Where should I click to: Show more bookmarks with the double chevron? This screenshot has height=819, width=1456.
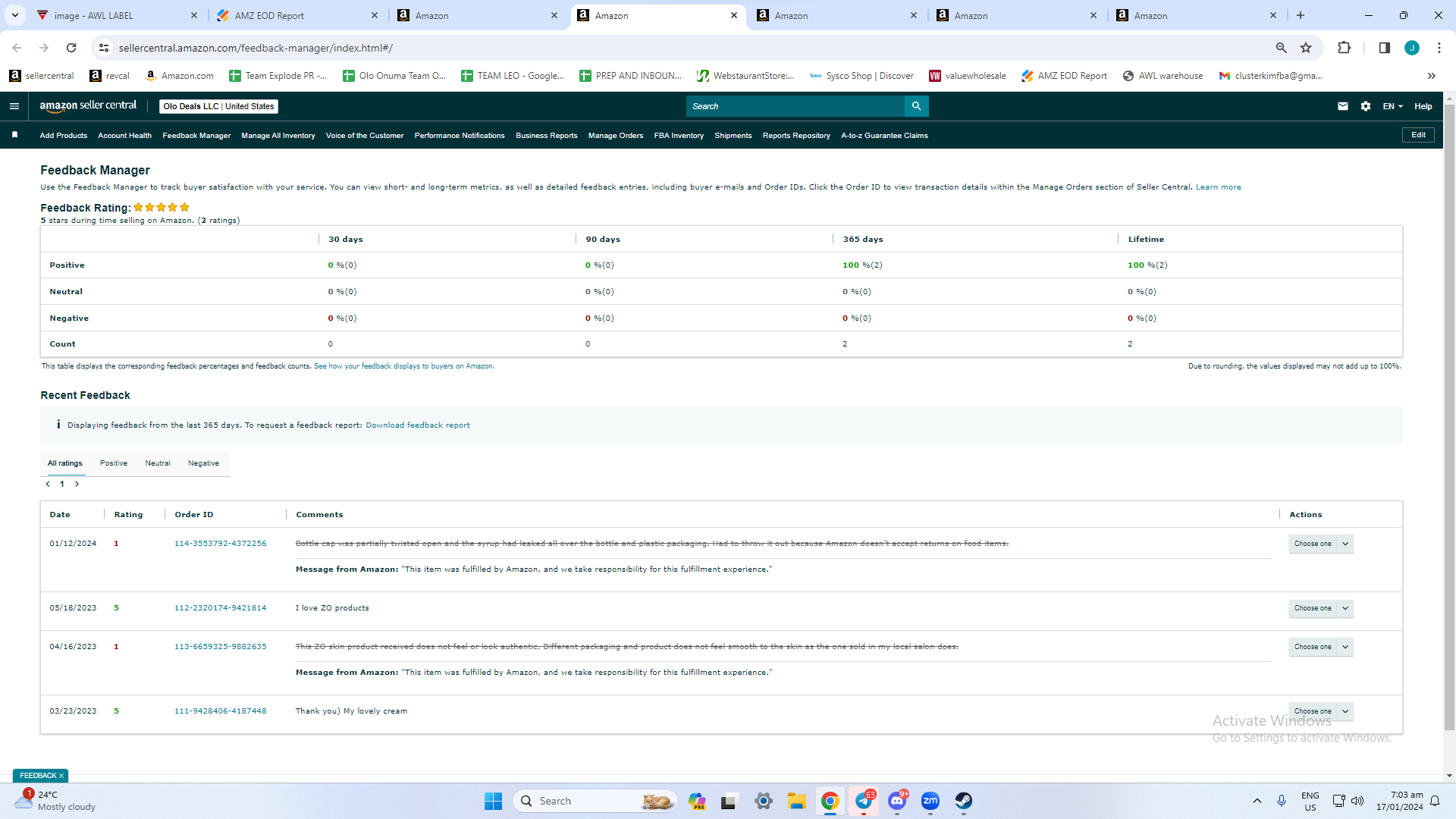(x=1432, y=76)
